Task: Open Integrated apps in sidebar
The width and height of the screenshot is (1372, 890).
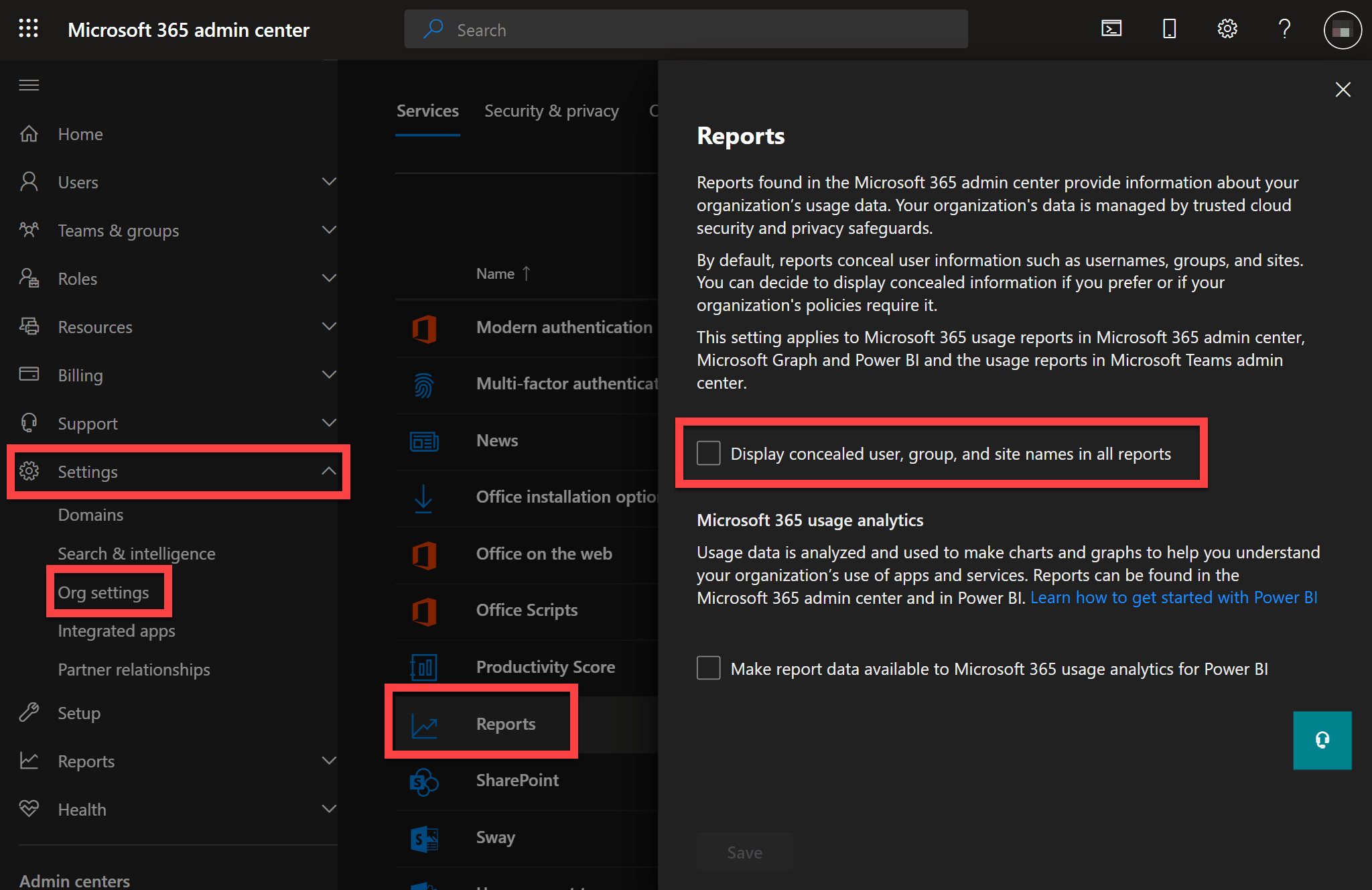Action: click(117, 631)
